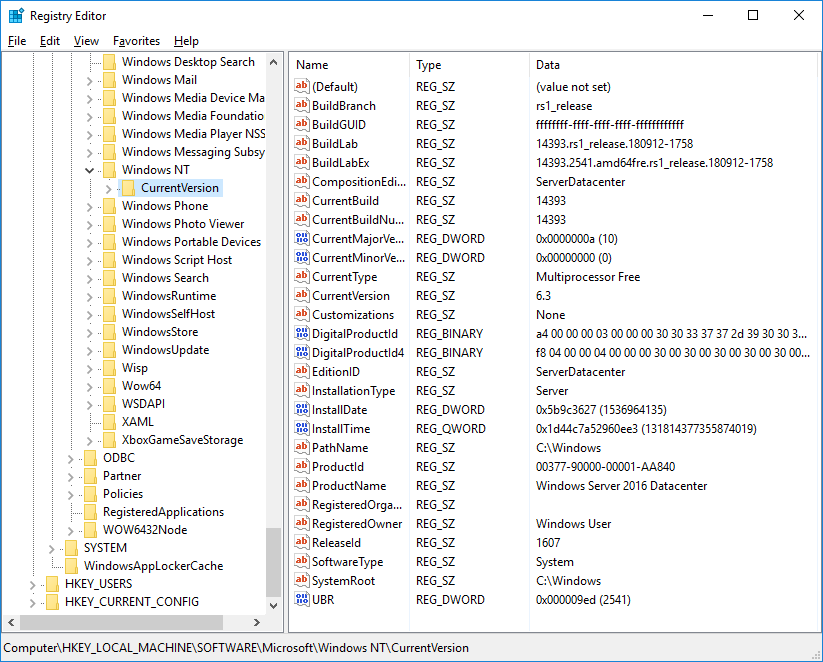This screenshot has width=823, height=662.
Task: Click the string icon beside RegisteredOwner
Action: (x=302, y=523)
